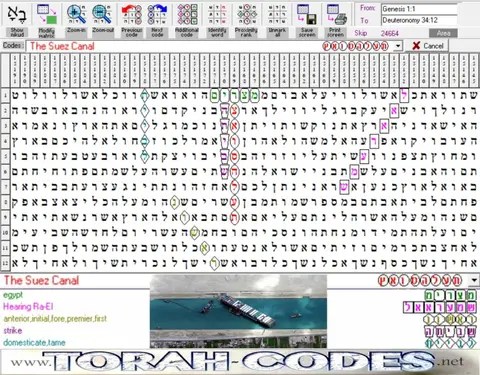Image resolution: width=480 pixels, height=375 pixels.
Task: Select the 'egypt' term in the list
Action: 13,295
